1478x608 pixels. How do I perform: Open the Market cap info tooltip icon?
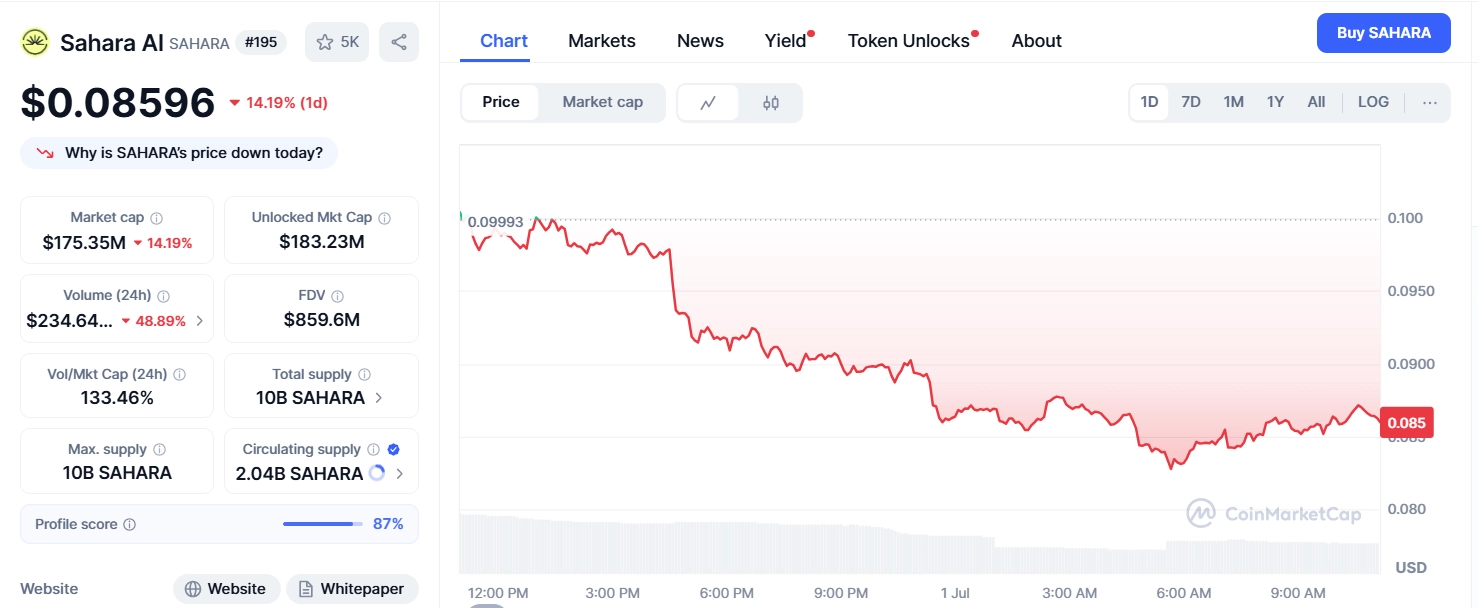(x=156, y=216)
